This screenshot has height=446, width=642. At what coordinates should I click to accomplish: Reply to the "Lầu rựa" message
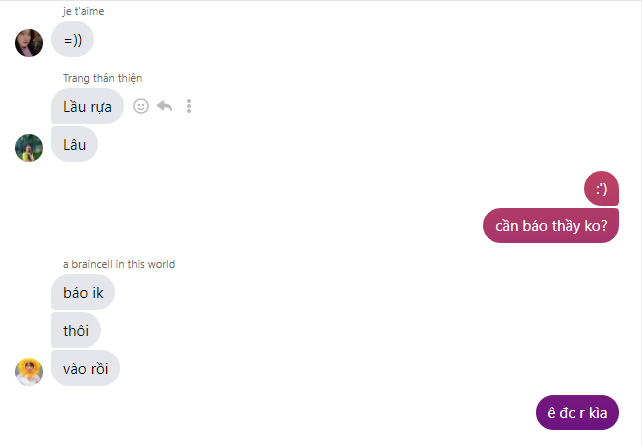[165, 106]
